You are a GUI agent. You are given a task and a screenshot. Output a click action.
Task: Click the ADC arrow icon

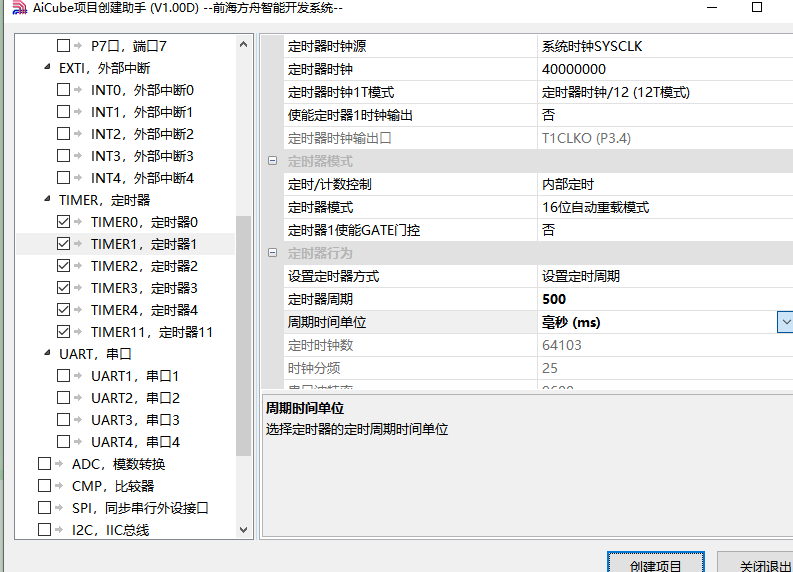59,464
